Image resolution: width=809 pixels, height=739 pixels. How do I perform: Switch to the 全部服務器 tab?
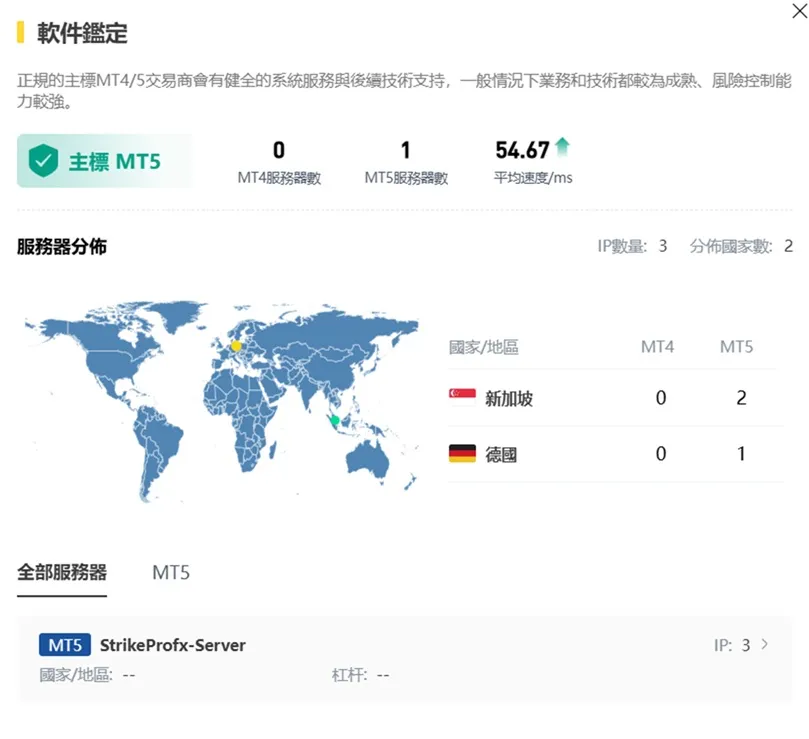point(62,572)
